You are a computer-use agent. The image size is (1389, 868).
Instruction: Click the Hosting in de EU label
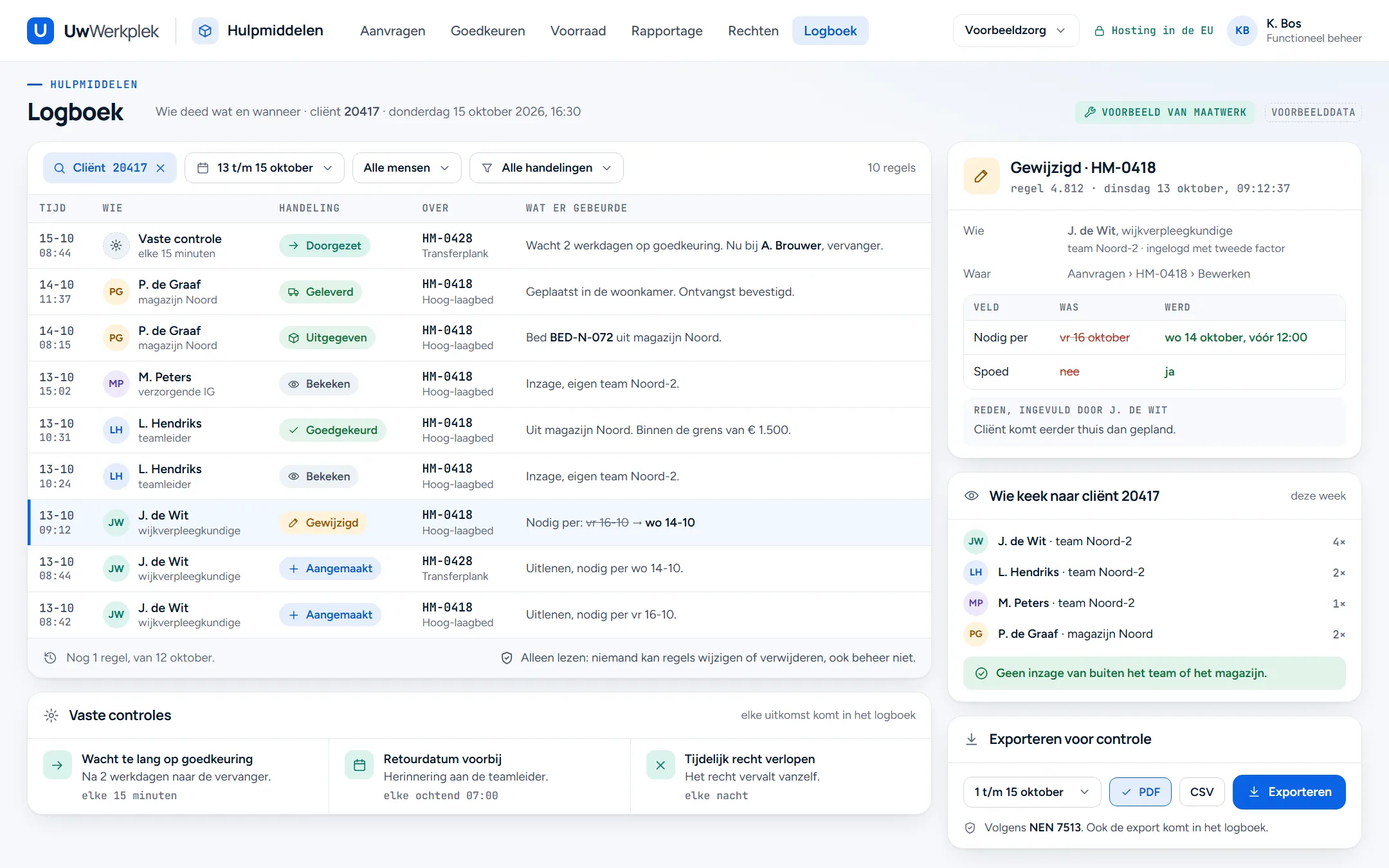point(1154,31)
